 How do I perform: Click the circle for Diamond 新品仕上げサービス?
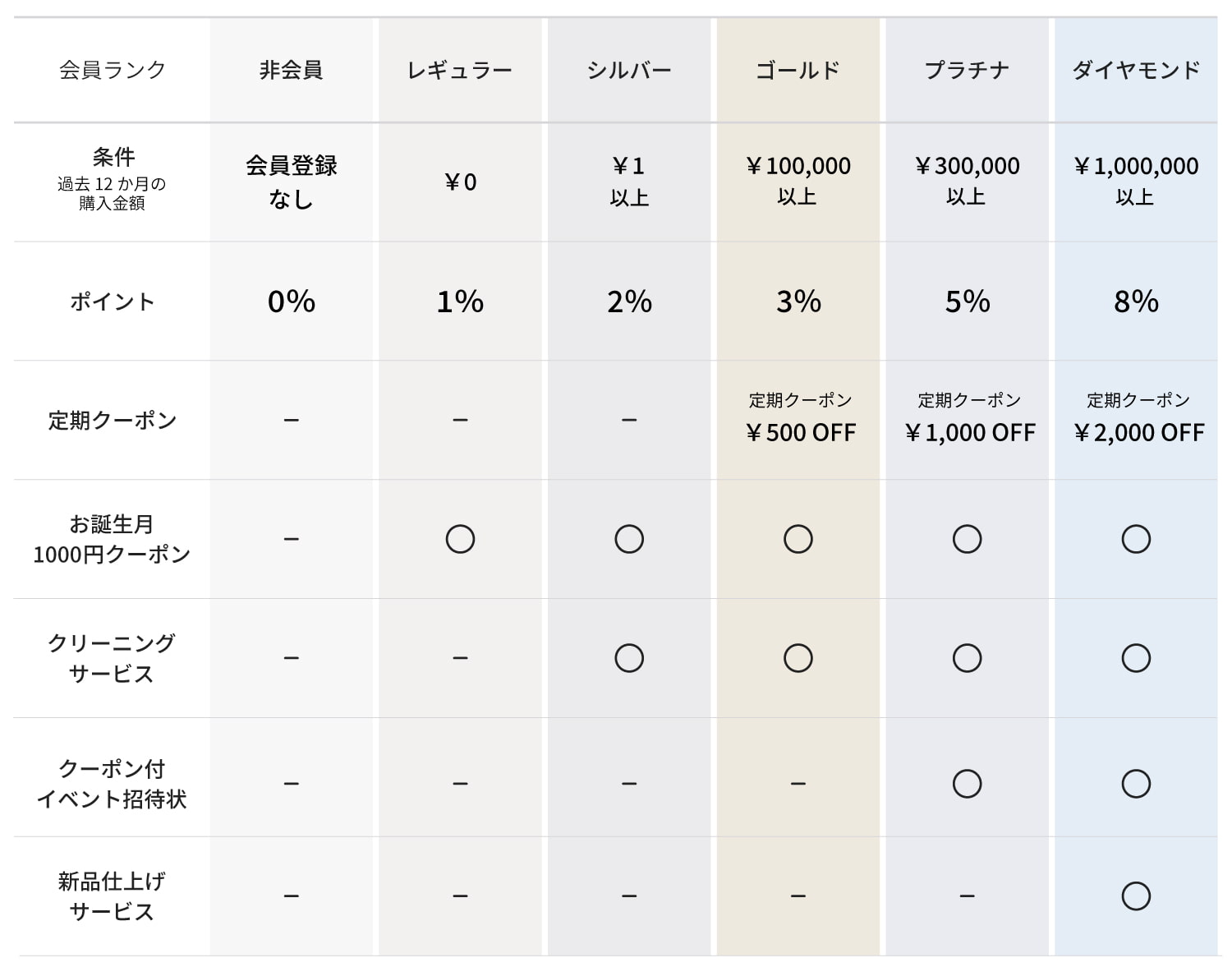click(1135, 896)
